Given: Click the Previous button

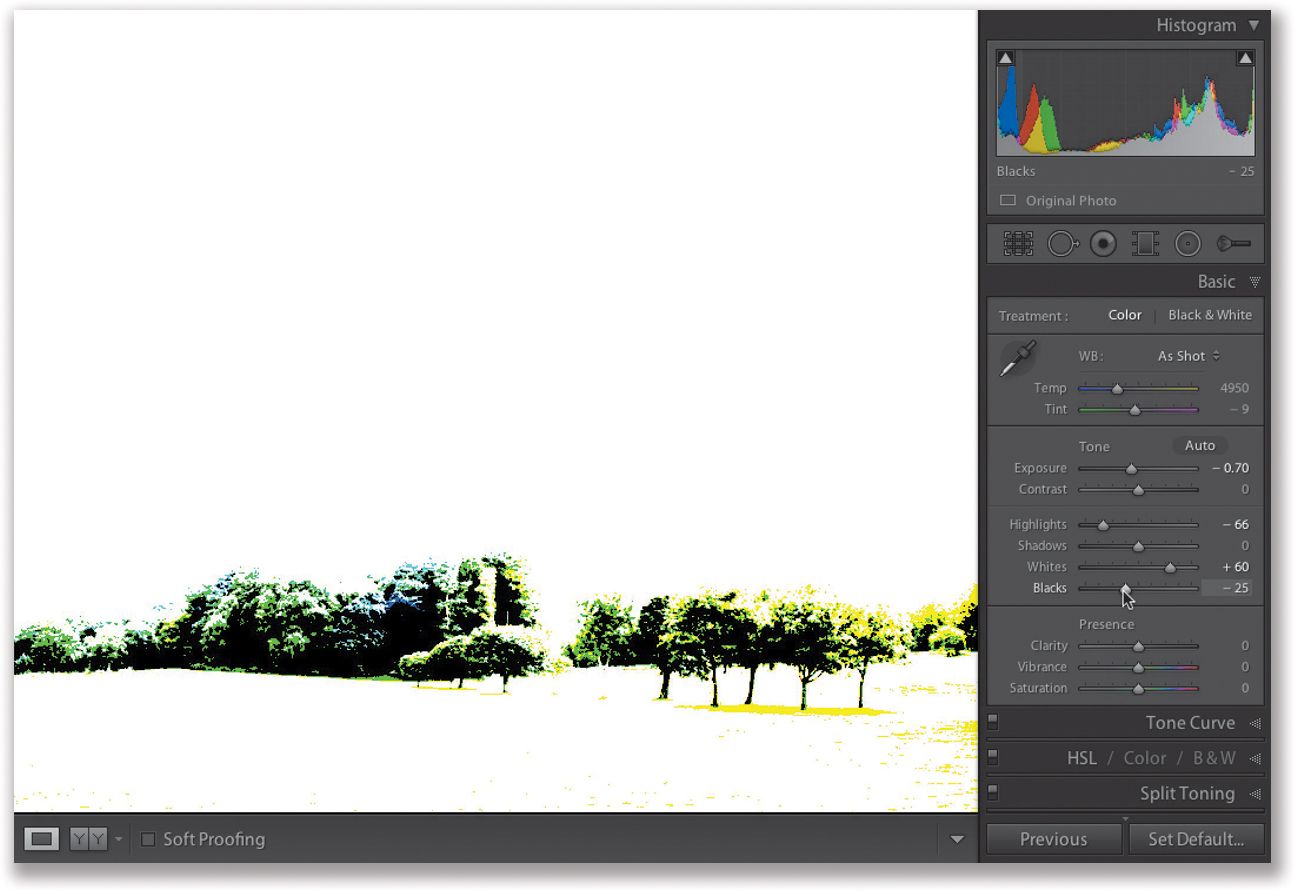Looking at the screenshot, I should [1053, 839].
